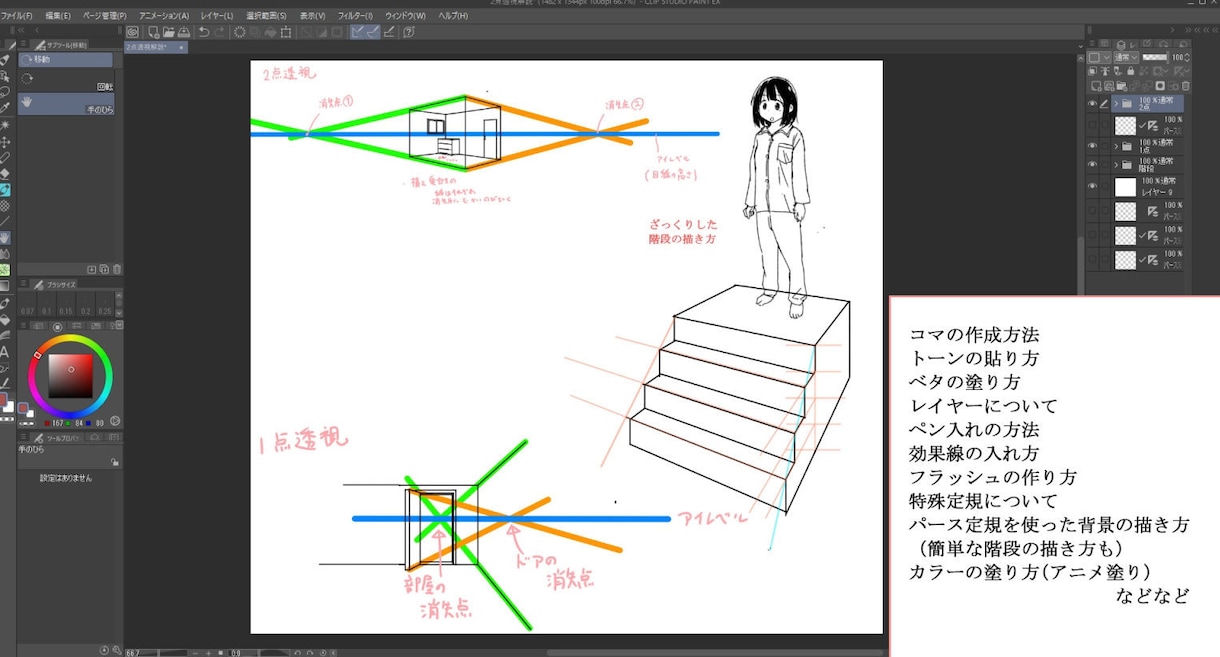Click the Redo arrow icon
Screen dimensions: 1220x657
coord(219,32)
